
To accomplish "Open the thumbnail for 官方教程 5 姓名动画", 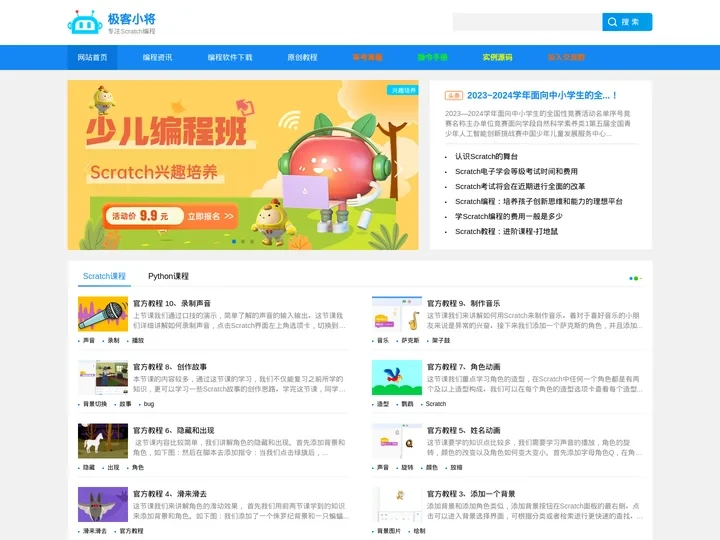I will pyautogui.click(x=397, y=441).
